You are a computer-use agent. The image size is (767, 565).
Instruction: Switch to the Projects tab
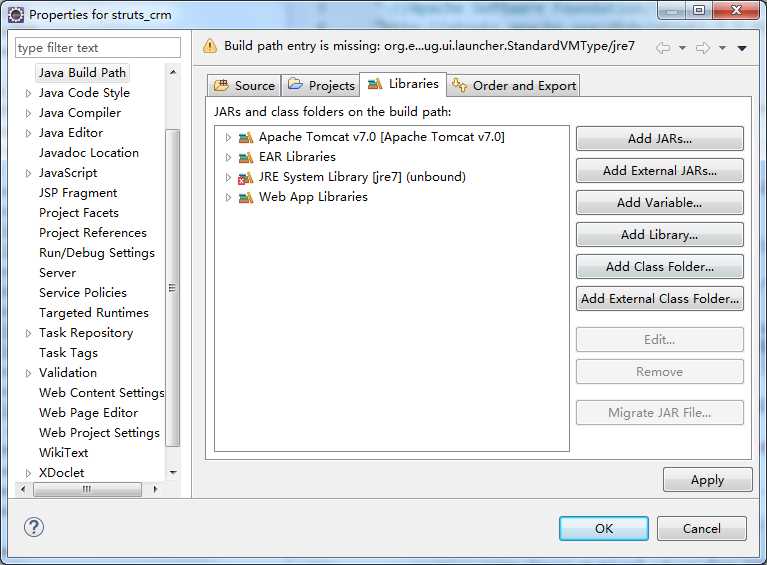tap(320, 86)
